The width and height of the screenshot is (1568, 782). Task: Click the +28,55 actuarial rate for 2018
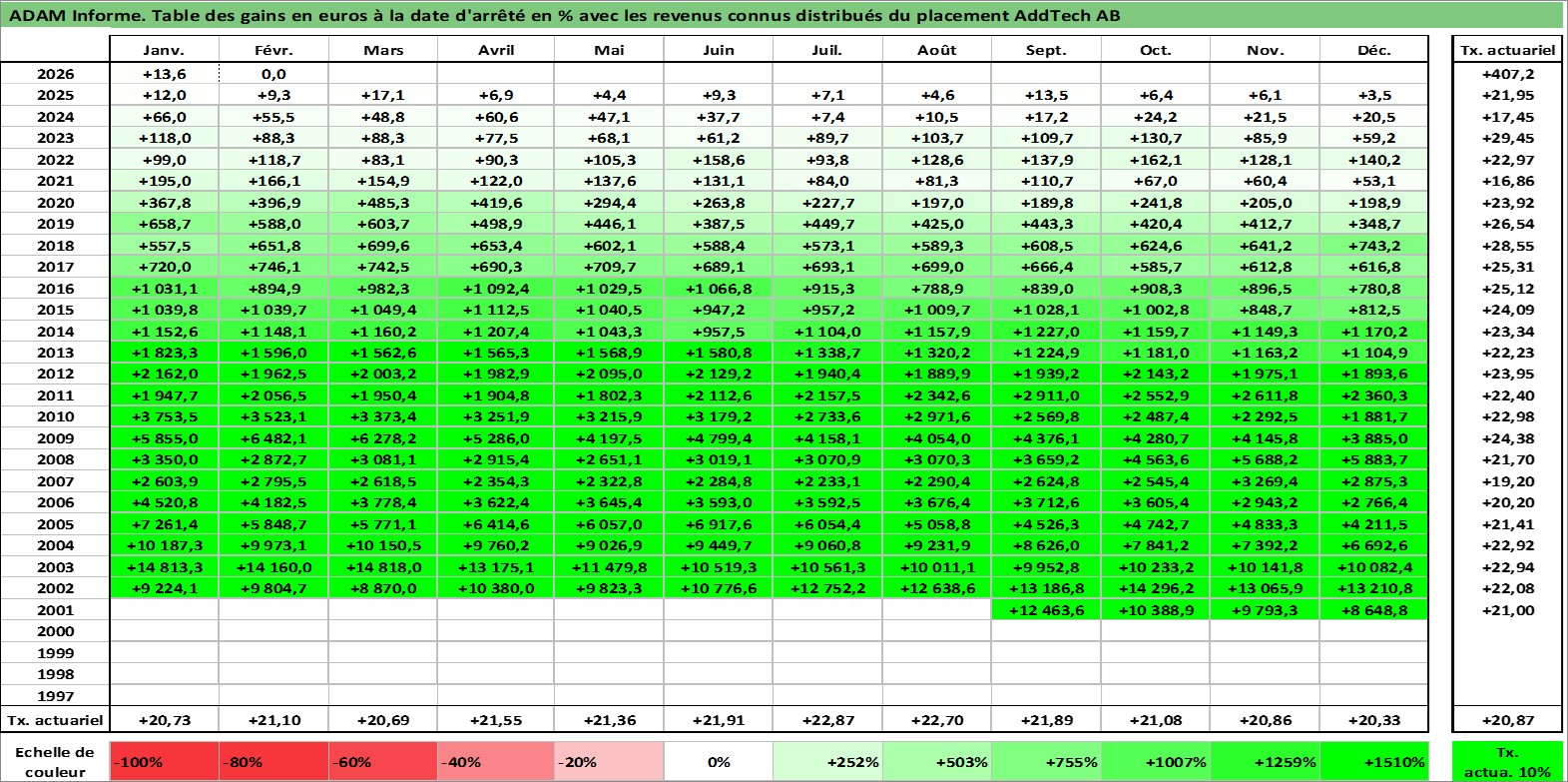click(x=1507, y=246)
